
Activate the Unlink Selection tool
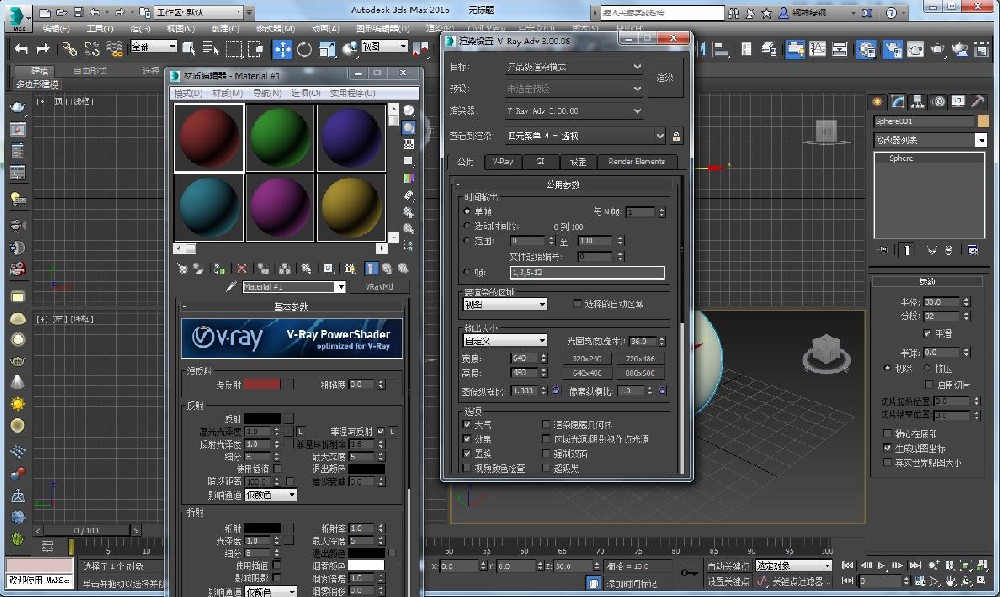pos(92,48)
